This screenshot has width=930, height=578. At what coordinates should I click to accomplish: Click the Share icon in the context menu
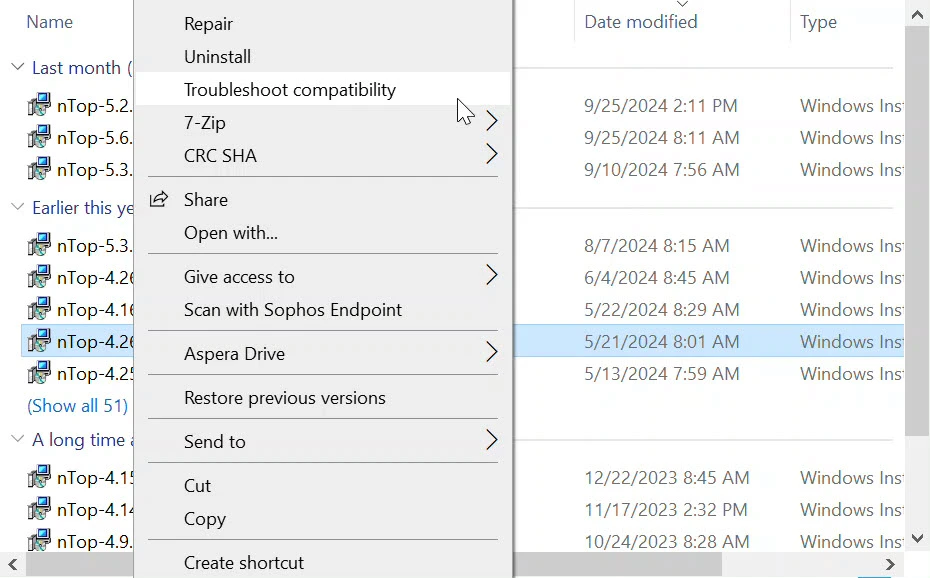[160, 199]
